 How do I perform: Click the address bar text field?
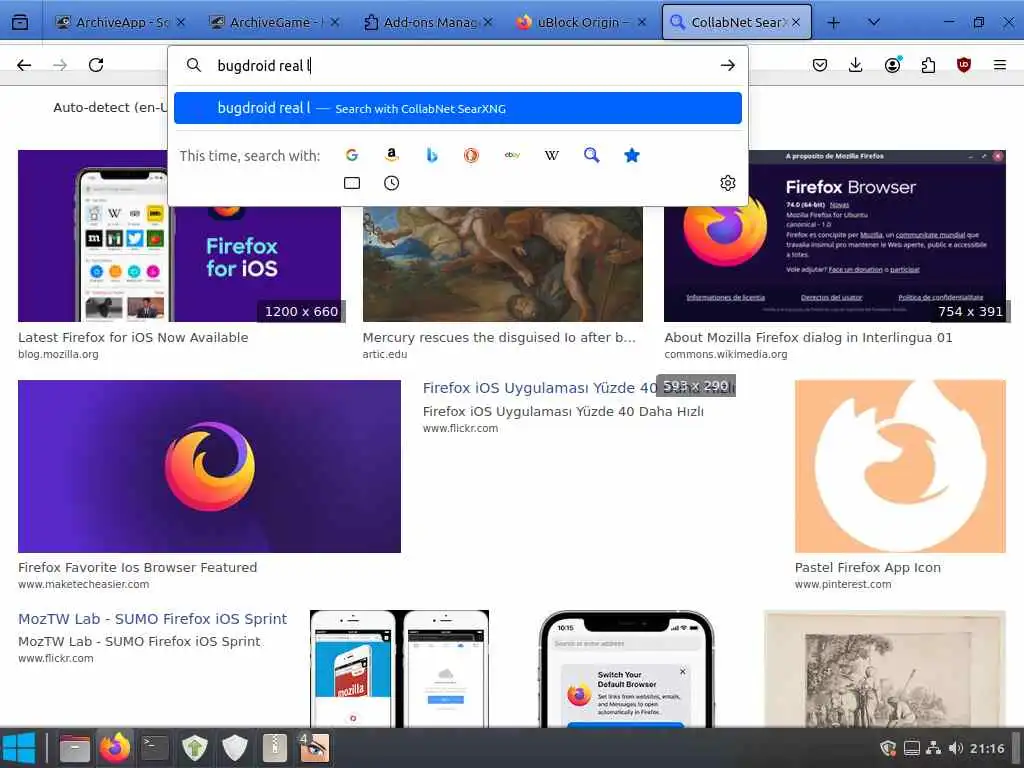pos(457,65)
